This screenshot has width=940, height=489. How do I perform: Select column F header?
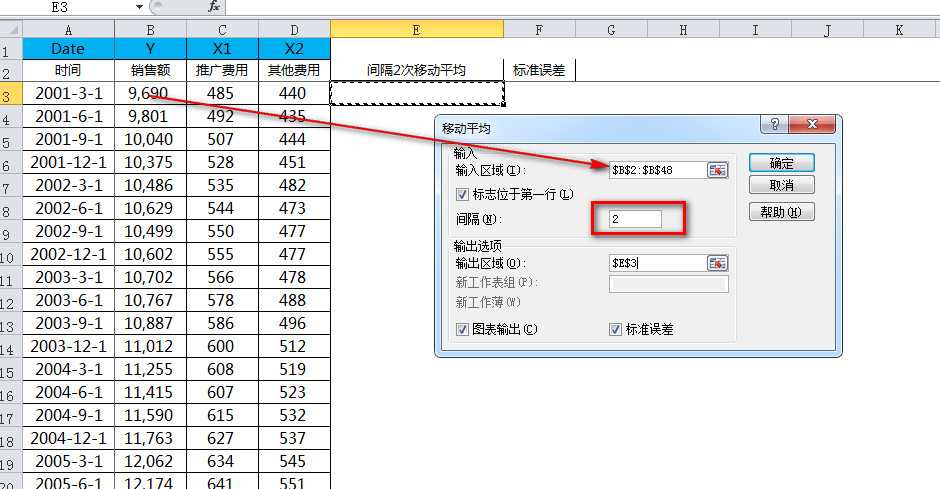pos(540,29)
